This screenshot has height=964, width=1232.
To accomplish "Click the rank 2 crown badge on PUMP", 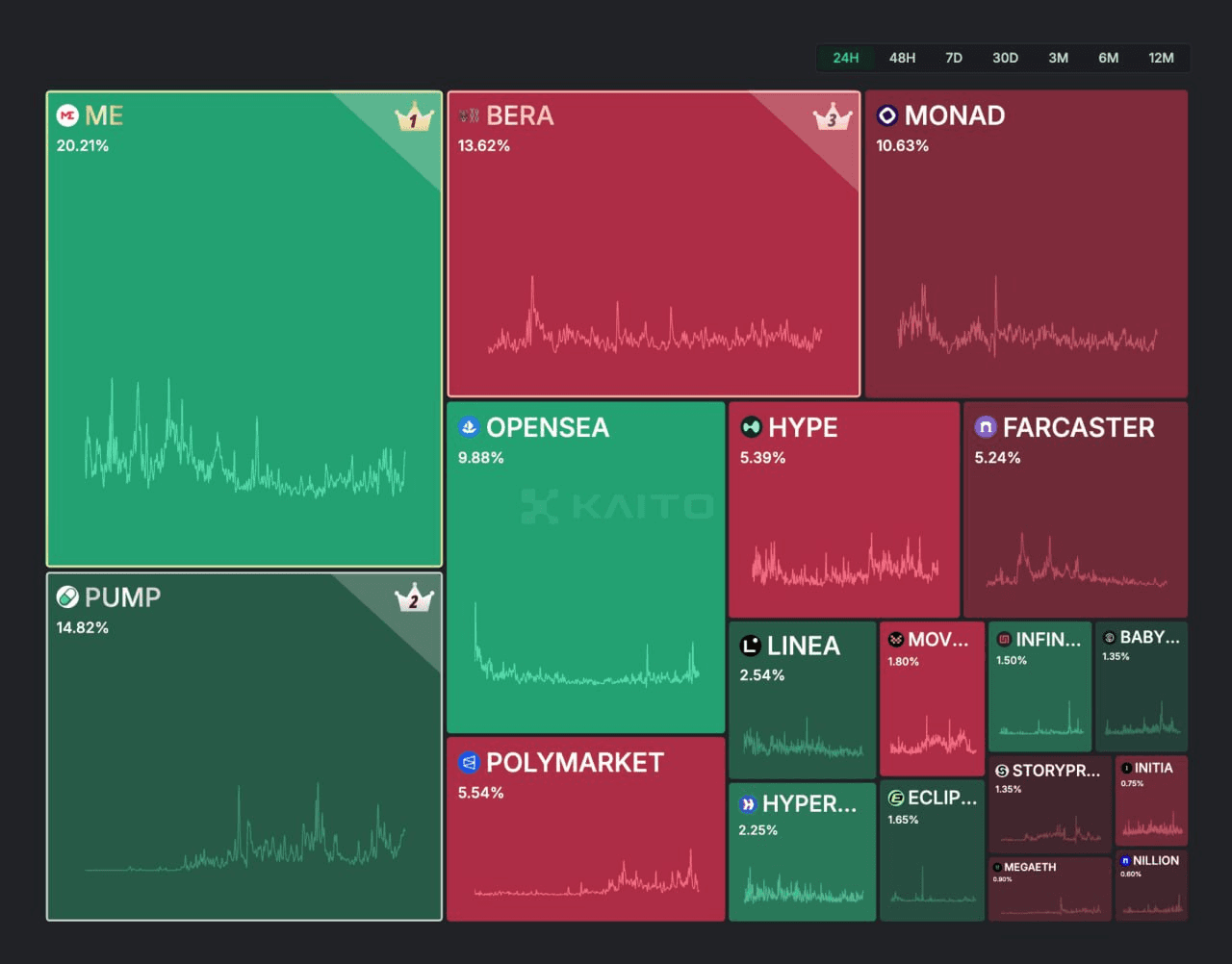I will point(414,599).
